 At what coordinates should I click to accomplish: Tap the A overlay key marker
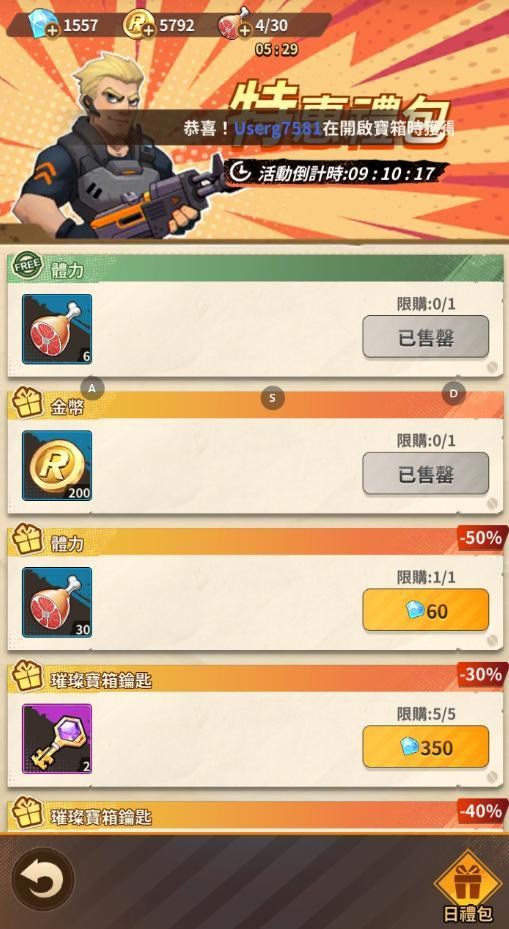(92, 388)
